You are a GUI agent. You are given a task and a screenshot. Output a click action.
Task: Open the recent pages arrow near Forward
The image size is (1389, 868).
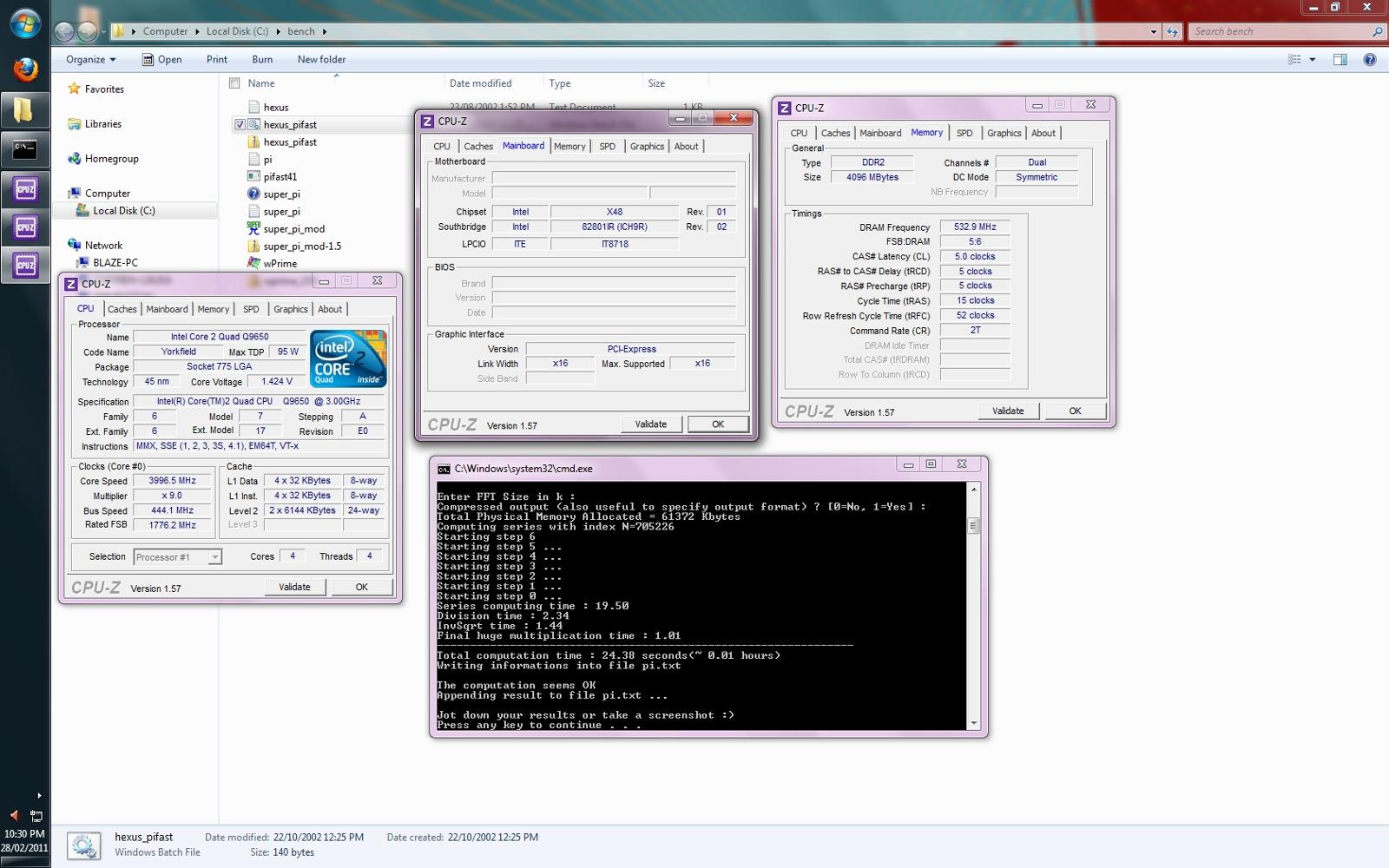(x=103, y=32)
